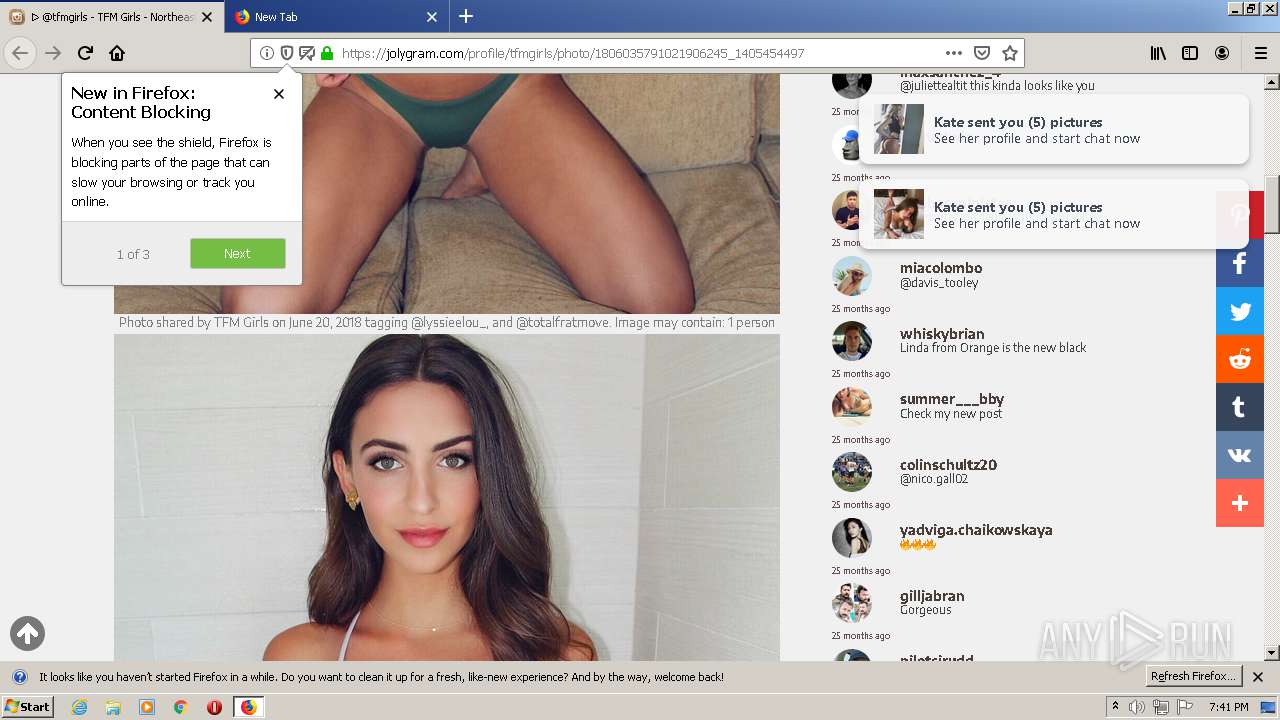
Task: Open the yadviga.chaikowskaya commenter profile
Action: (976, 530)
